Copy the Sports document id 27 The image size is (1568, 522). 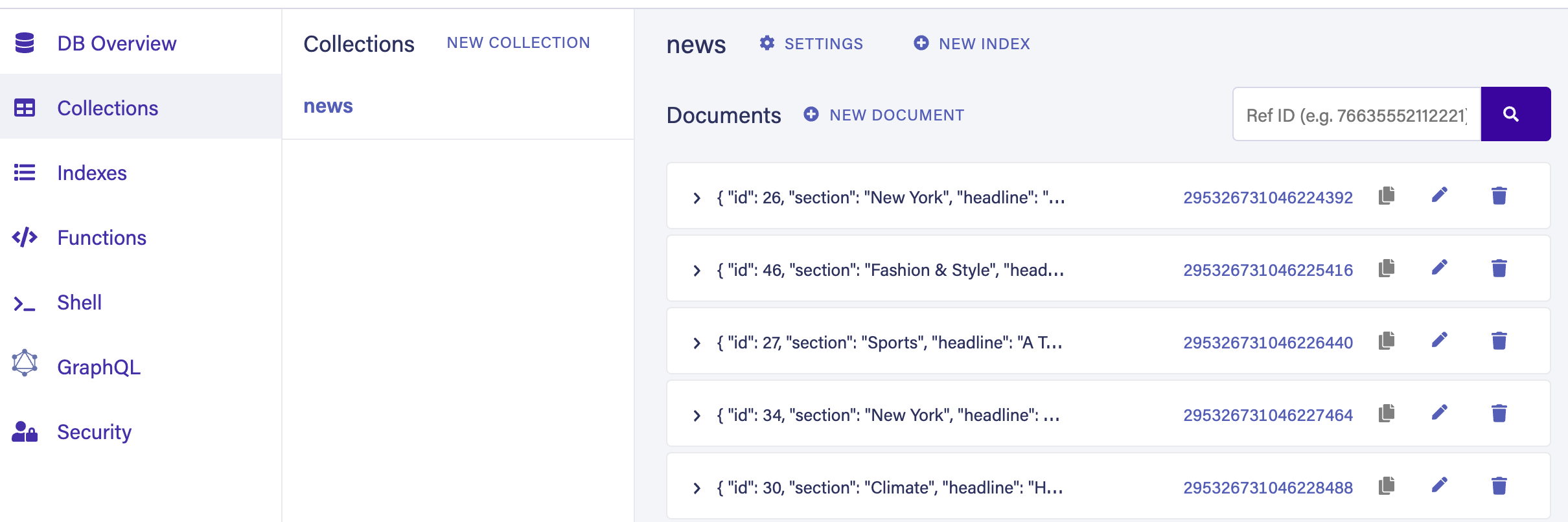[1386, 341]
